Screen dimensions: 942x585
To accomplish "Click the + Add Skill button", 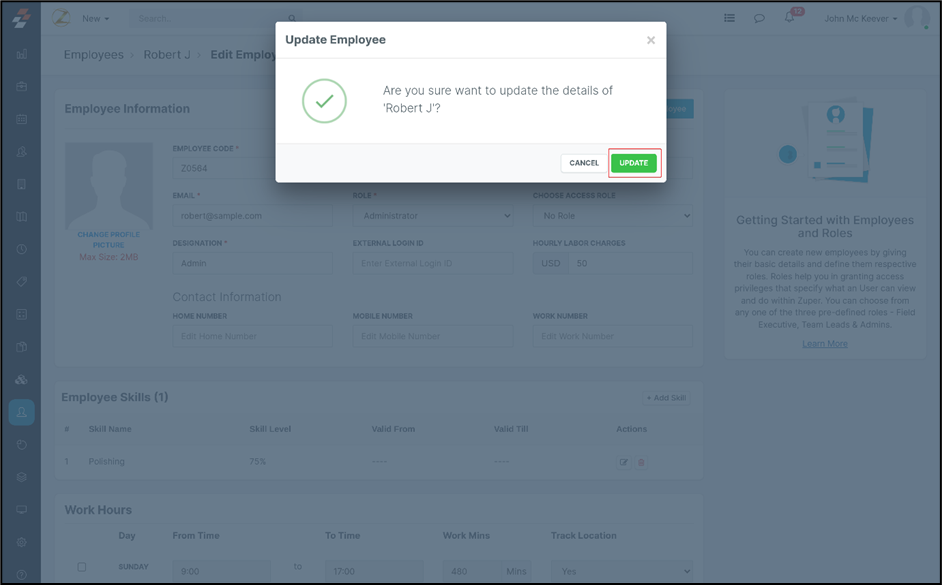I will coord(666,398).
